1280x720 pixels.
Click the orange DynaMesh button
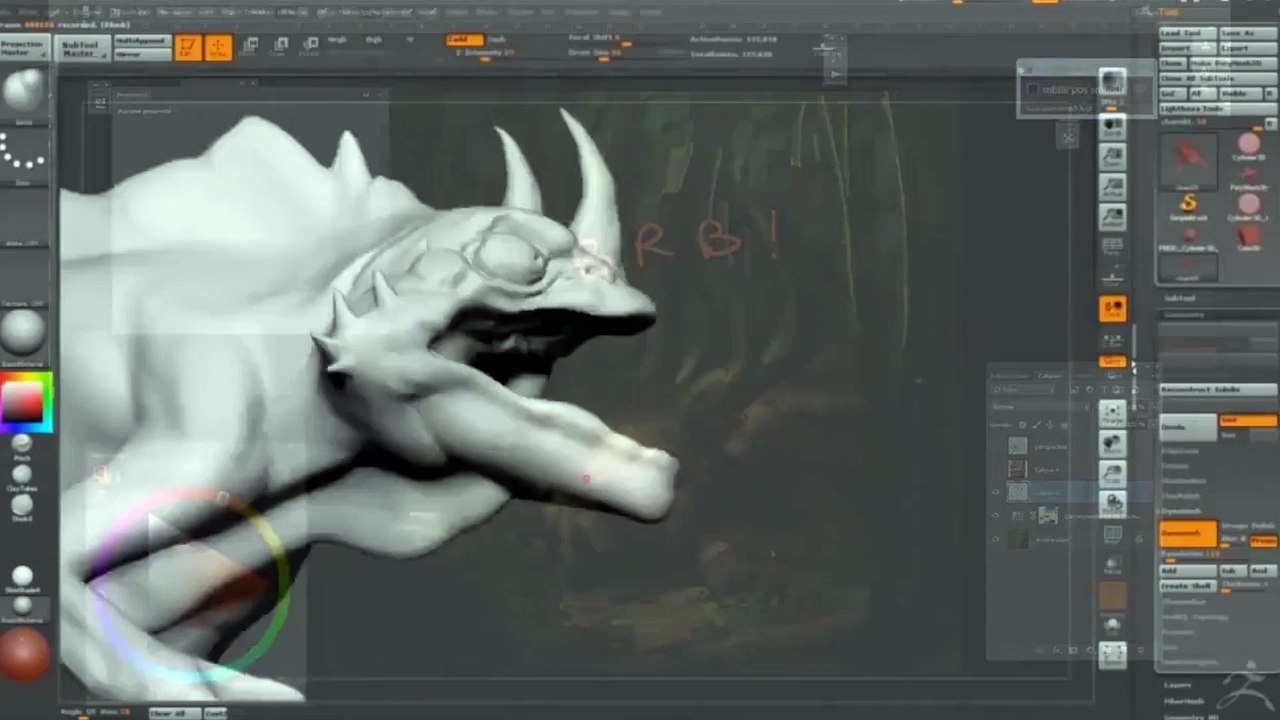[1188, 534]
